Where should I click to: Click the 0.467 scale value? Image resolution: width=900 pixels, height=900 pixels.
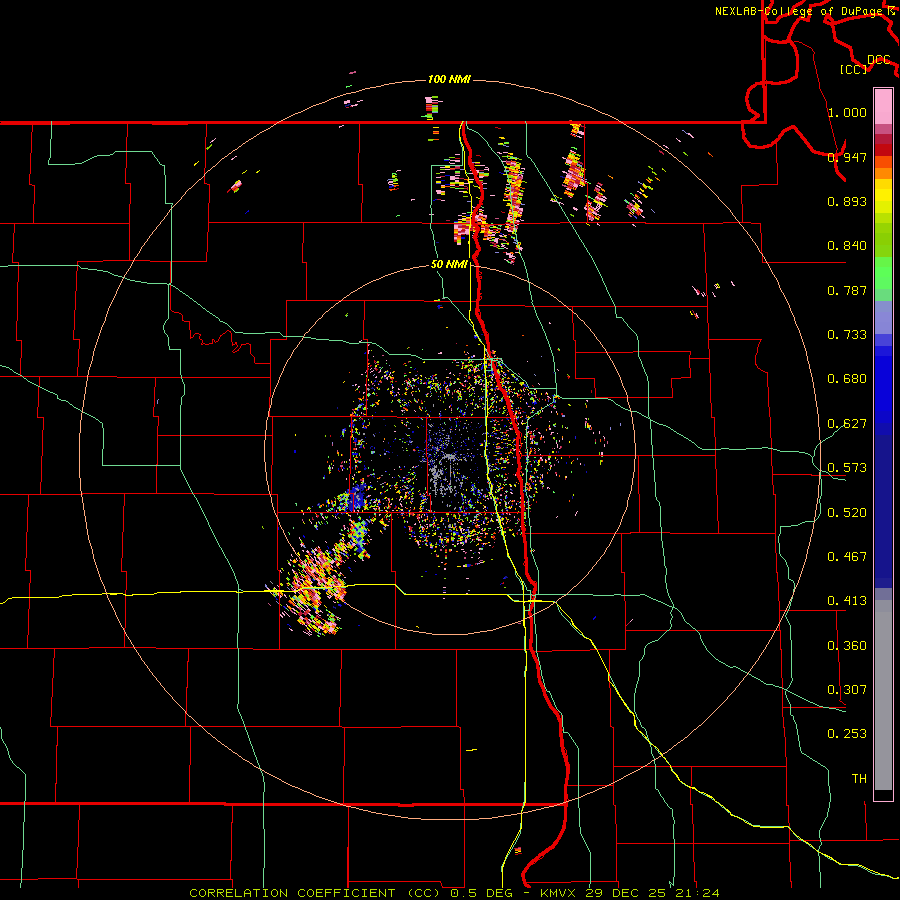pyautogui.click(x=847, y=557)
